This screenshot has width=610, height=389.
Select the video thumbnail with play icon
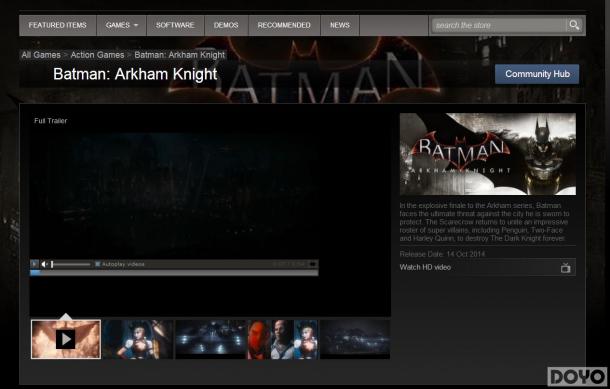point(66,339)
